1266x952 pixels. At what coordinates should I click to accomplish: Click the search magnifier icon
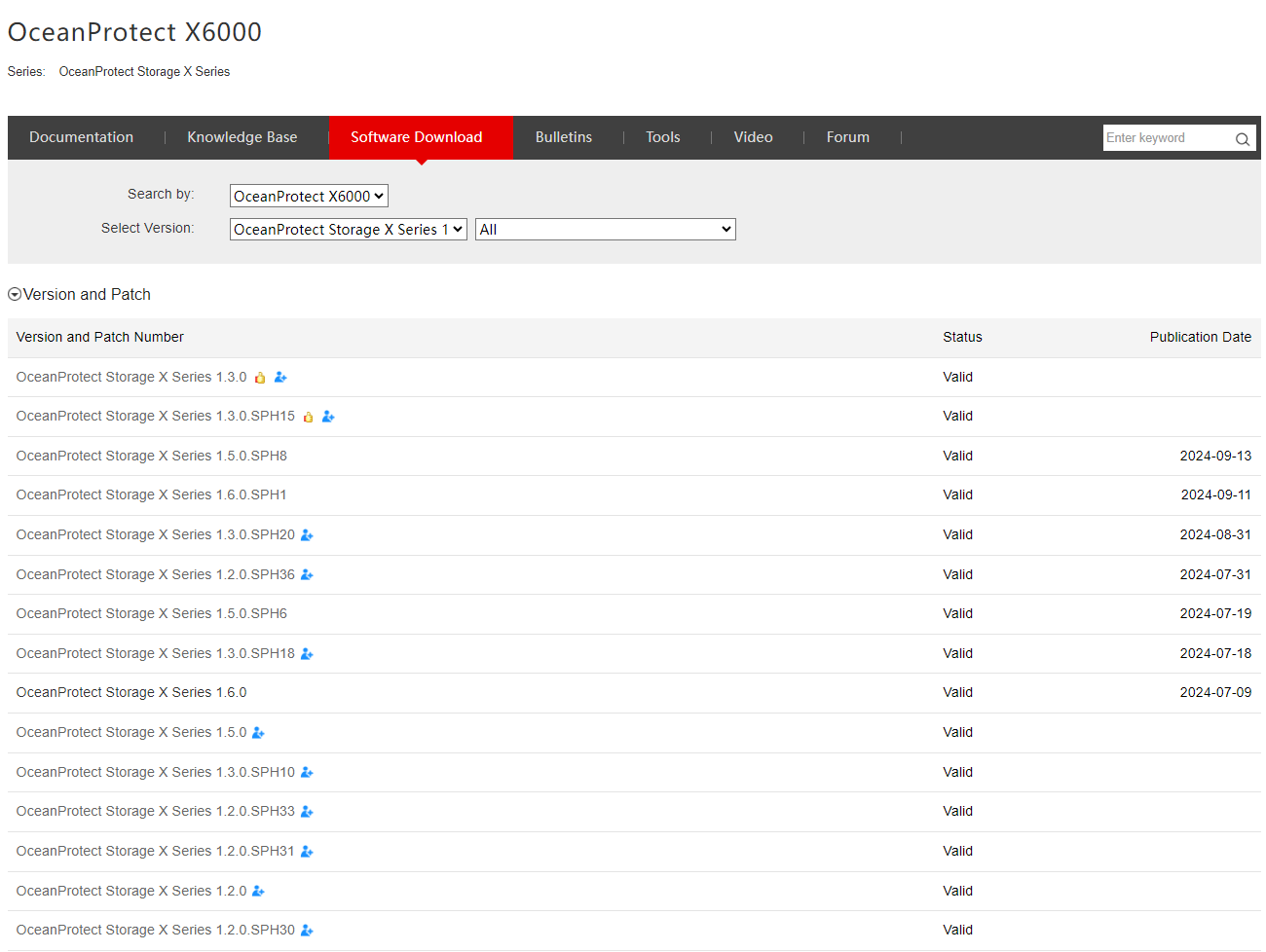tap(1243, 138)
